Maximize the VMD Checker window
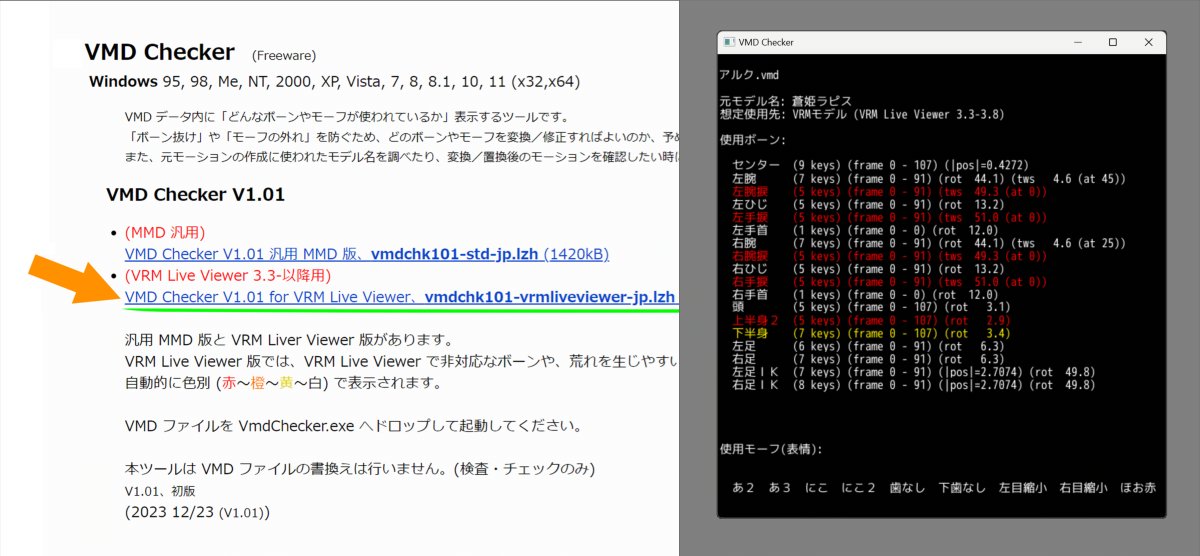The image size is (1200, 556). tap(1113, 42)
